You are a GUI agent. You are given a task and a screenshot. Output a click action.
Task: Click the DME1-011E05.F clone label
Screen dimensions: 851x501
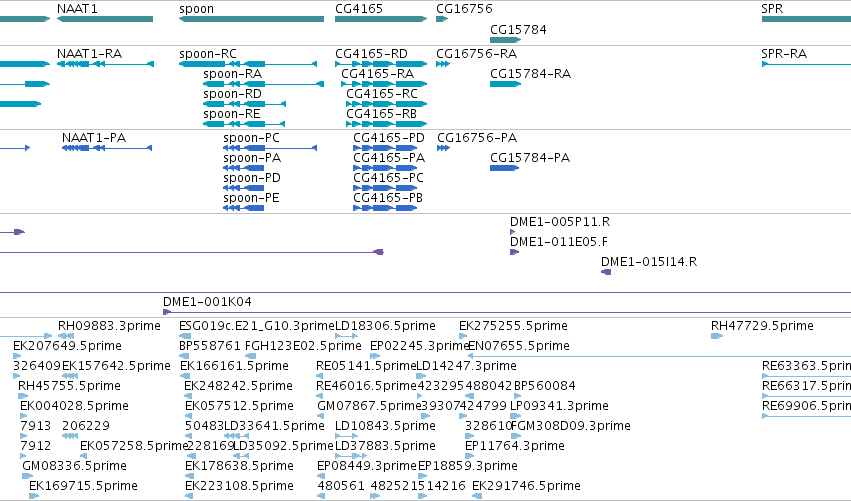coord(559,242)
